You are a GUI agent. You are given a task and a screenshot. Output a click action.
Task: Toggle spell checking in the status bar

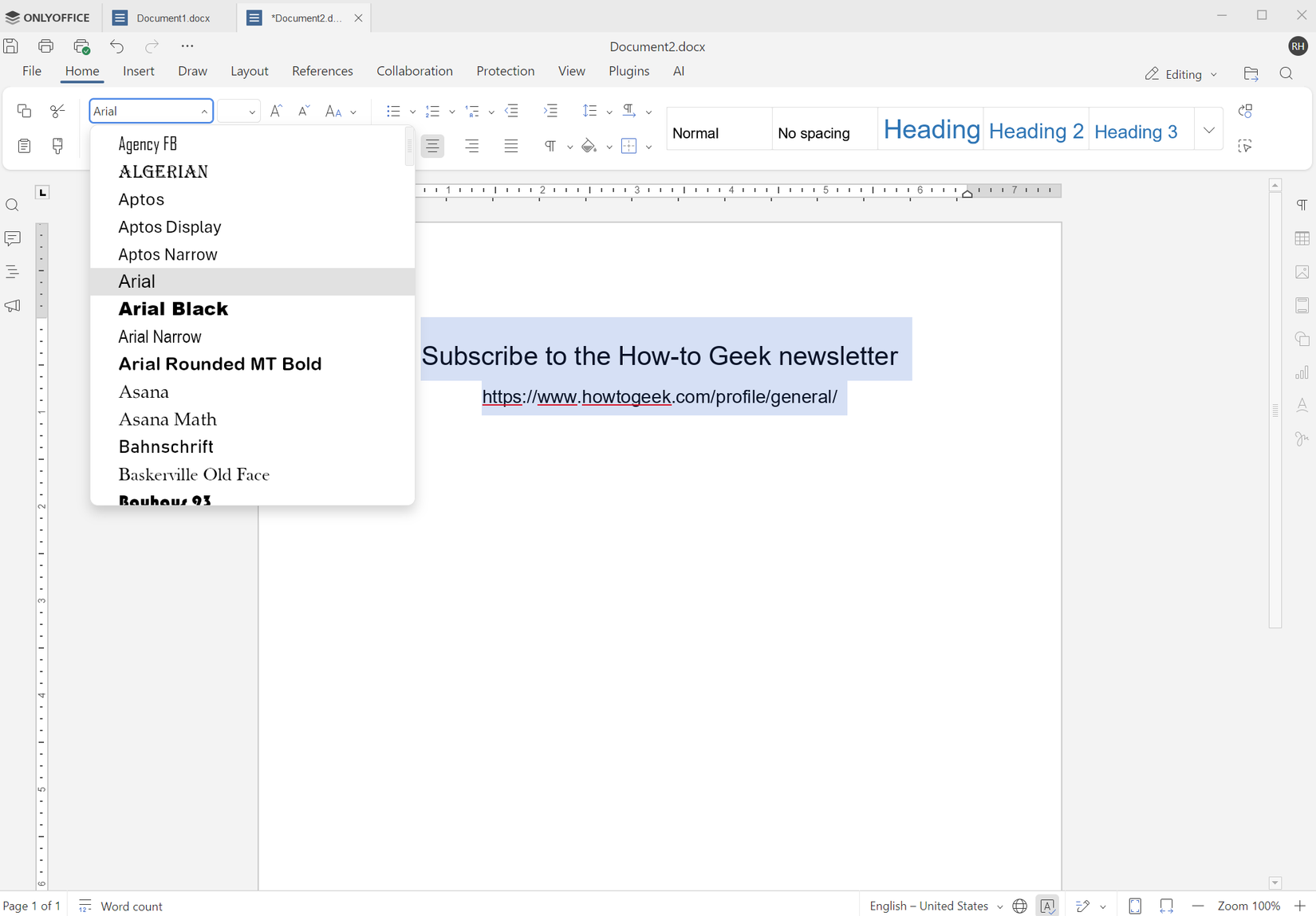pyautogui.click(x=1046, y=906)
